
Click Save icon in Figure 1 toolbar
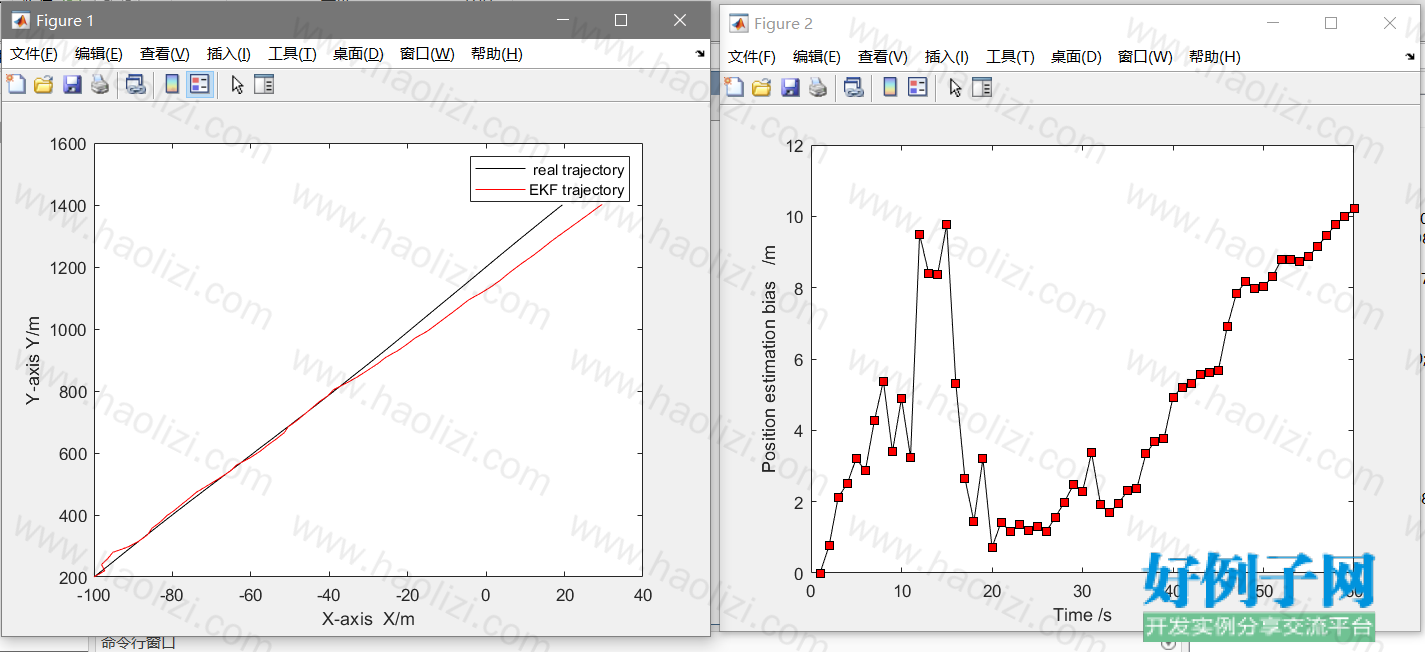pos(72,84)
